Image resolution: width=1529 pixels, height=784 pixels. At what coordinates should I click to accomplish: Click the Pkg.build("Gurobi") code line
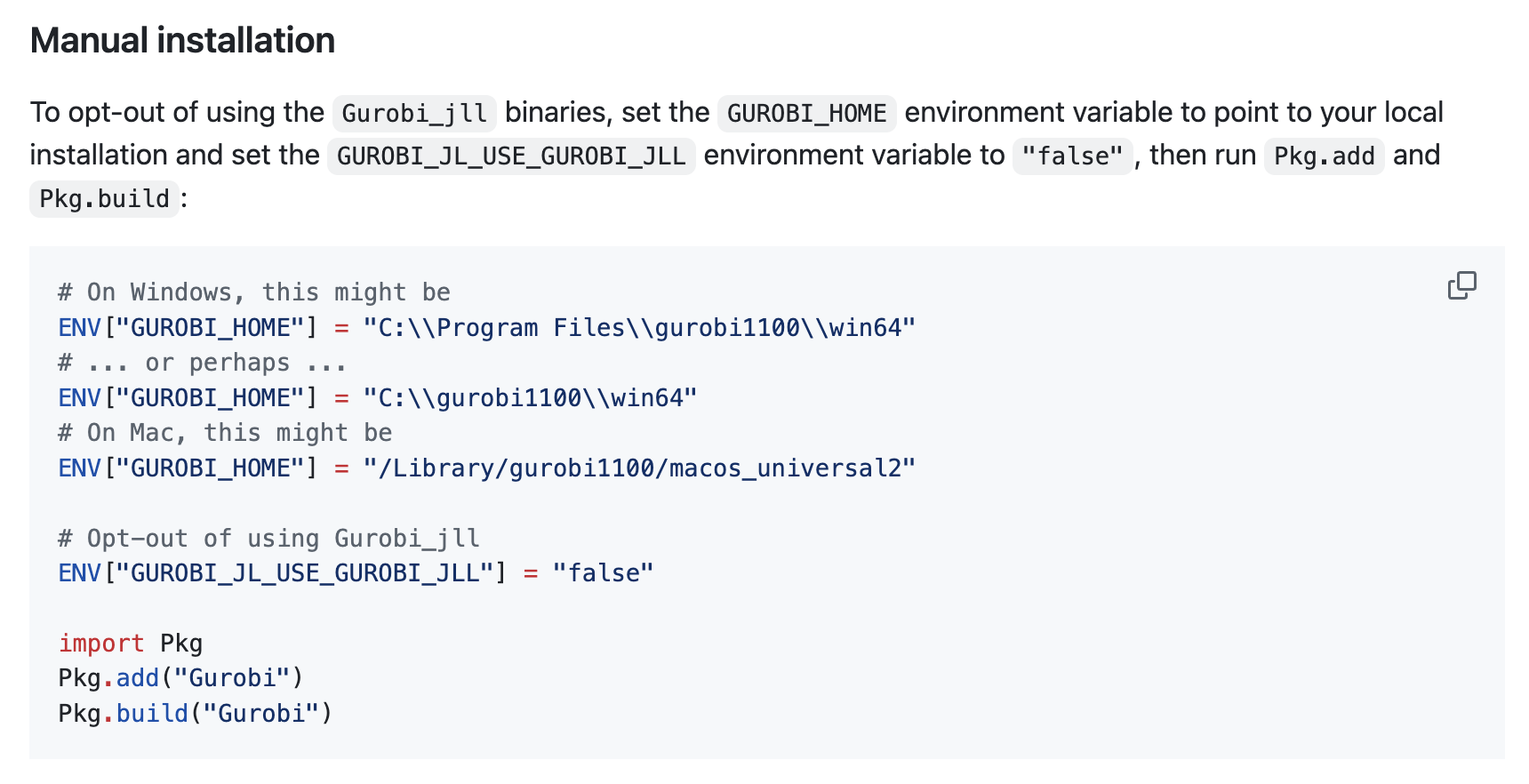point(195,714)
